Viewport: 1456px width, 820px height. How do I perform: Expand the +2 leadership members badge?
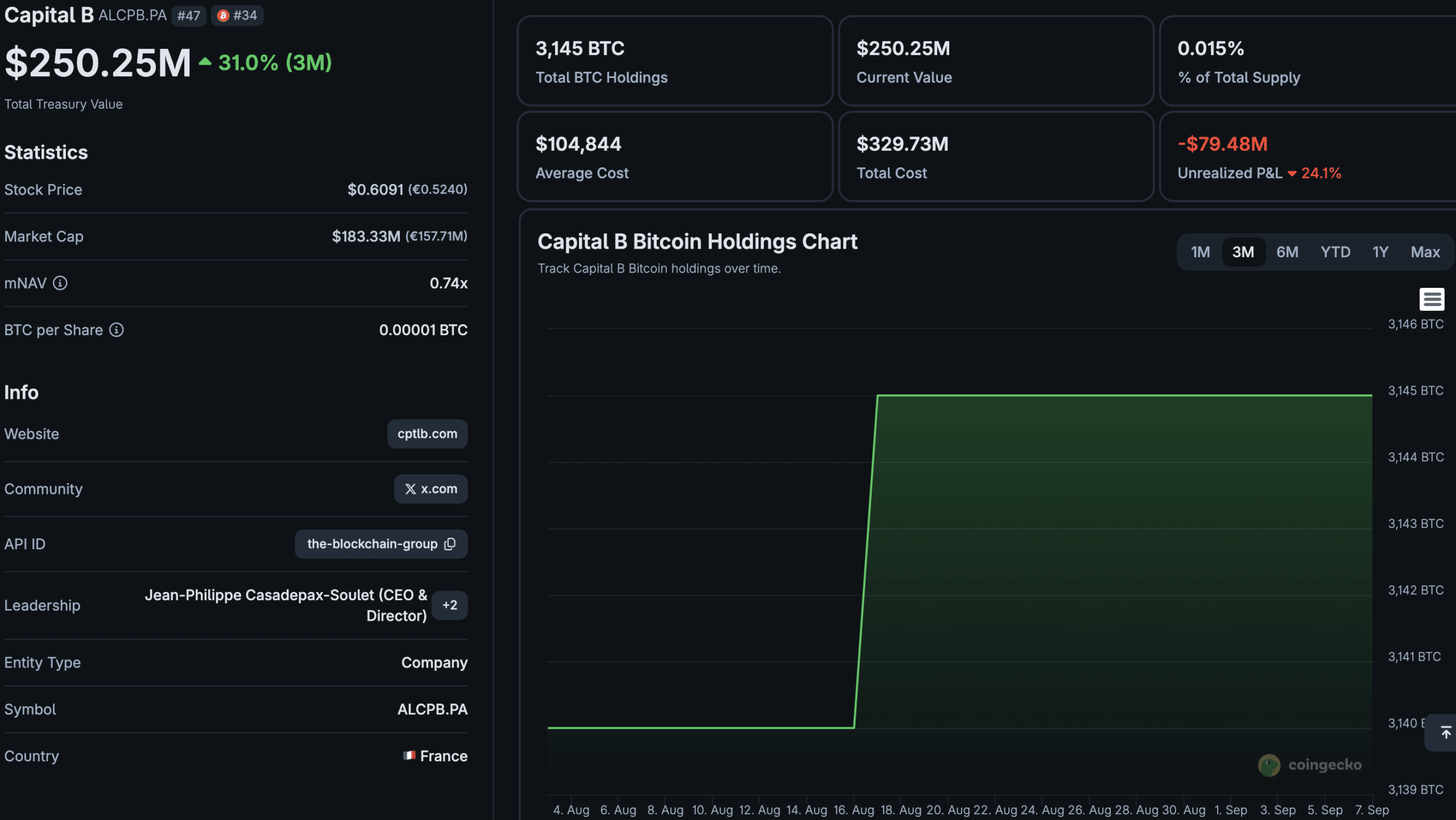(x=449, y=605)
